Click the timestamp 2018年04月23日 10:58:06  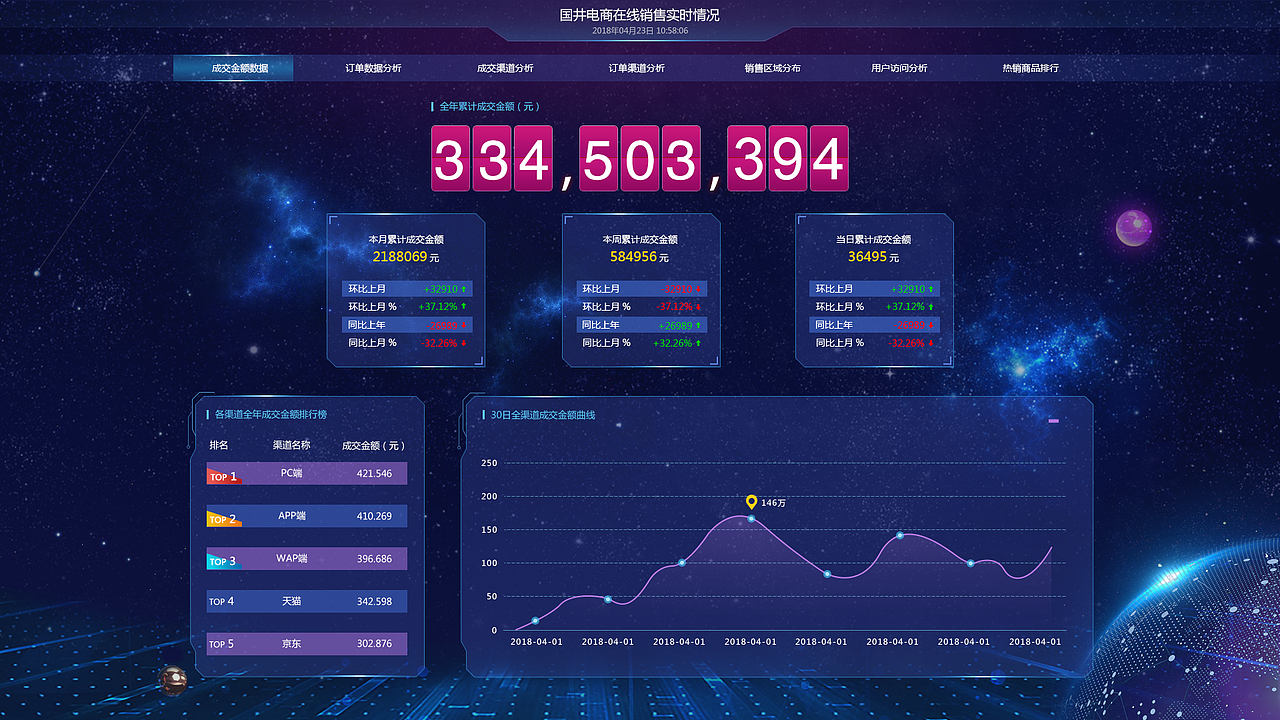coord(640,31)
